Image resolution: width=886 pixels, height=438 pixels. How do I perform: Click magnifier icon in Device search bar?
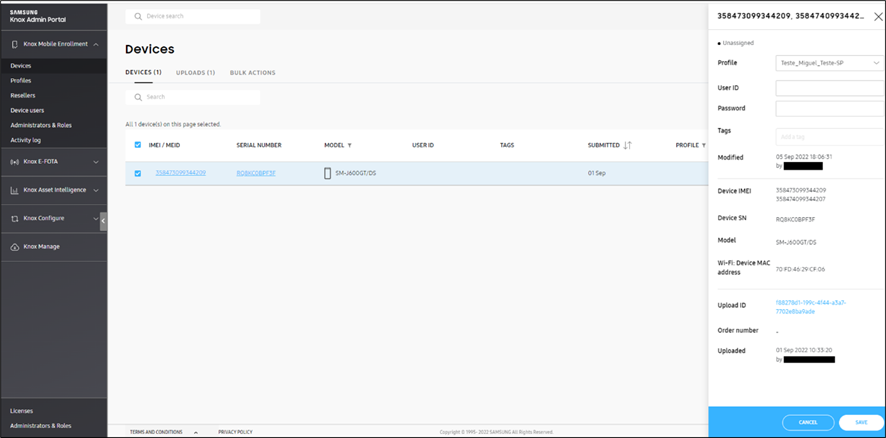coord(138,16)
